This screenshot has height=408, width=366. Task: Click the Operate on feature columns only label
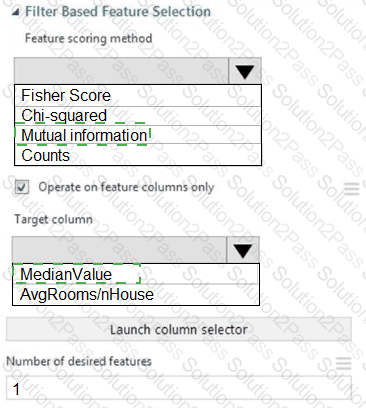[x=126, y=187]
